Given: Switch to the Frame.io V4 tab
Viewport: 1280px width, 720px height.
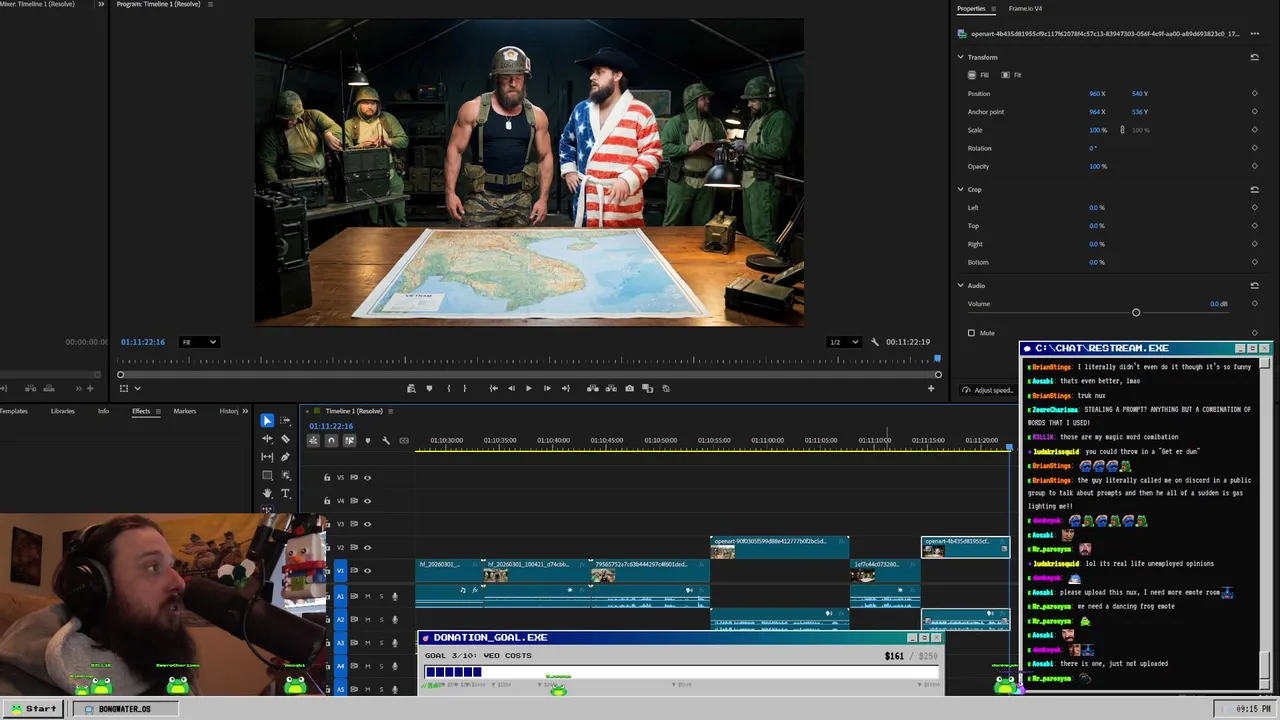Looking at the screenshot, I should click(1025, 9).
